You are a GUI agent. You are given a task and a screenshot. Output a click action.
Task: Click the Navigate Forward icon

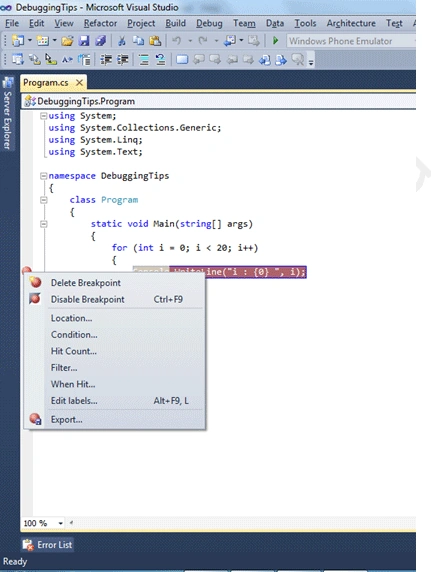[x=254, y=41]
